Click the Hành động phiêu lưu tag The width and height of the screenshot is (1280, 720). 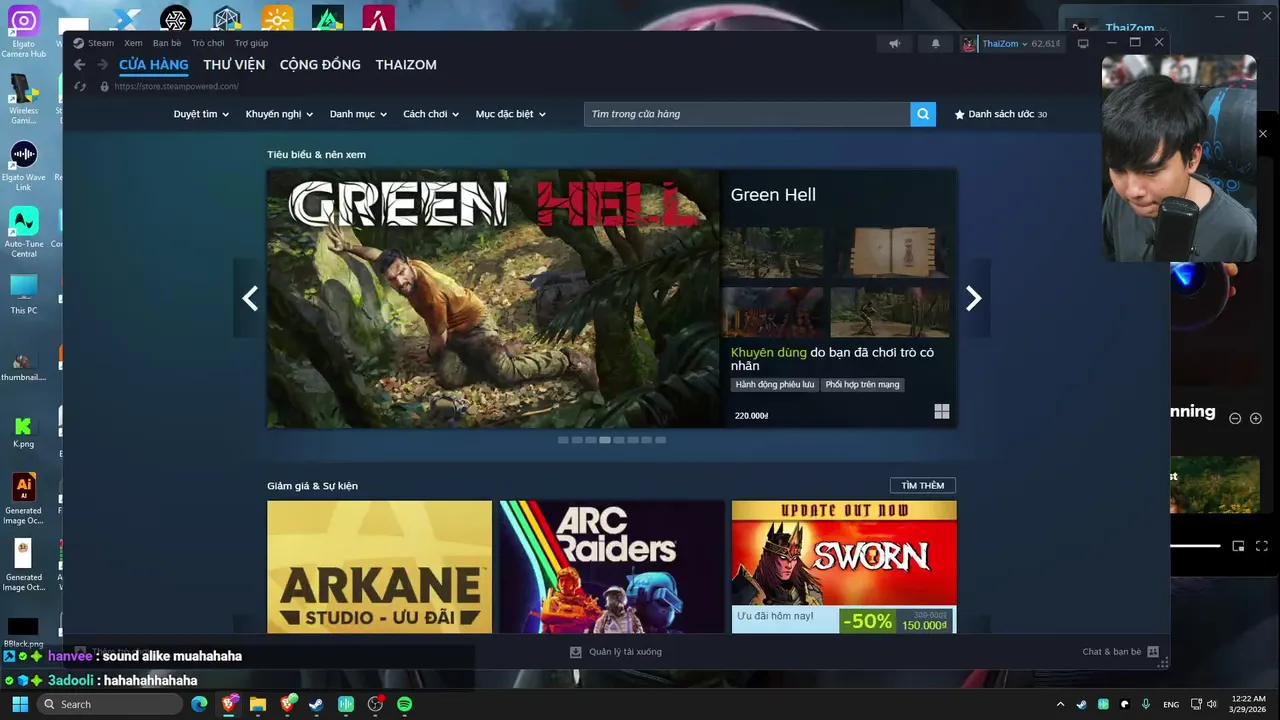775,384
